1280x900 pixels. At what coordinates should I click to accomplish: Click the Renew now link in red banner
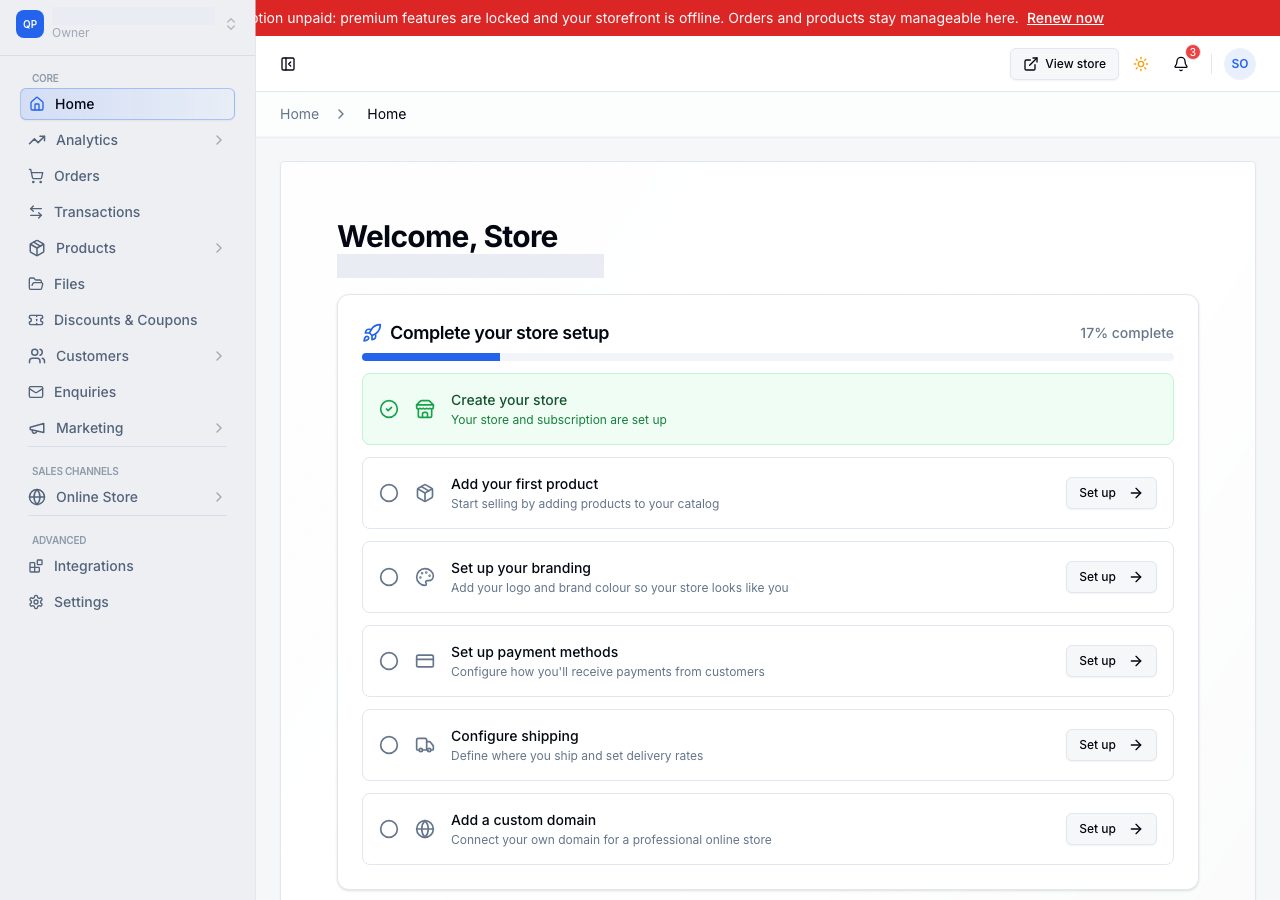[x=1065, y=18]
